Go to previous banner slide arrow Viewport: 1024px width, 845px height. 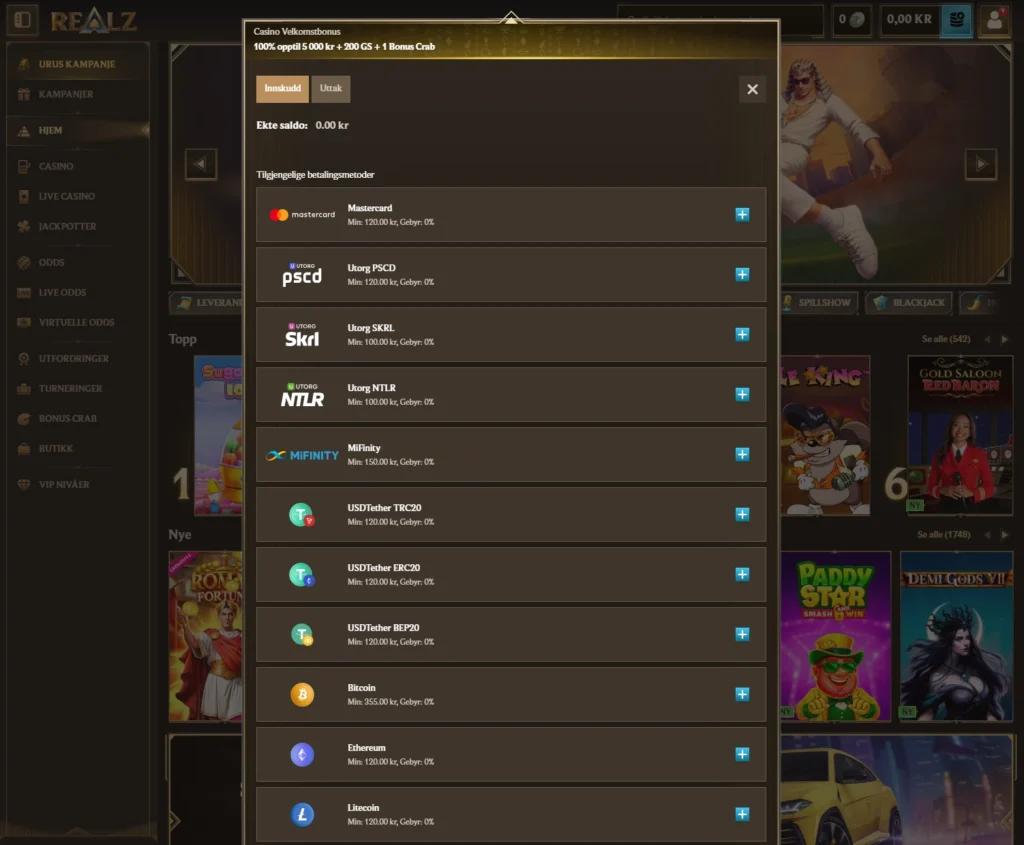(x=200, y=164)
